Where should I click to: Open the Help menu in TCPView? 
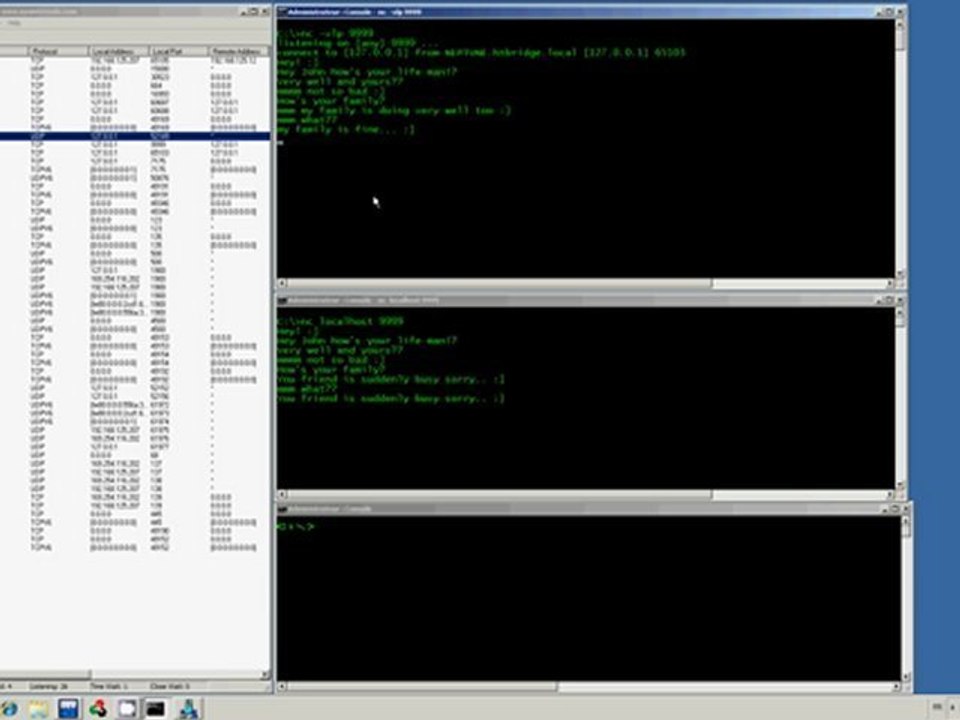tap(14, 23)
